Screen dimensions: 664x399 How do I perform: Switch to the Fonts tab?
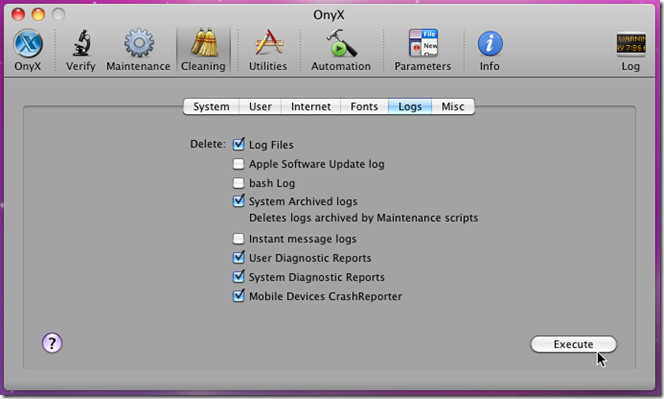click(364, 106)
